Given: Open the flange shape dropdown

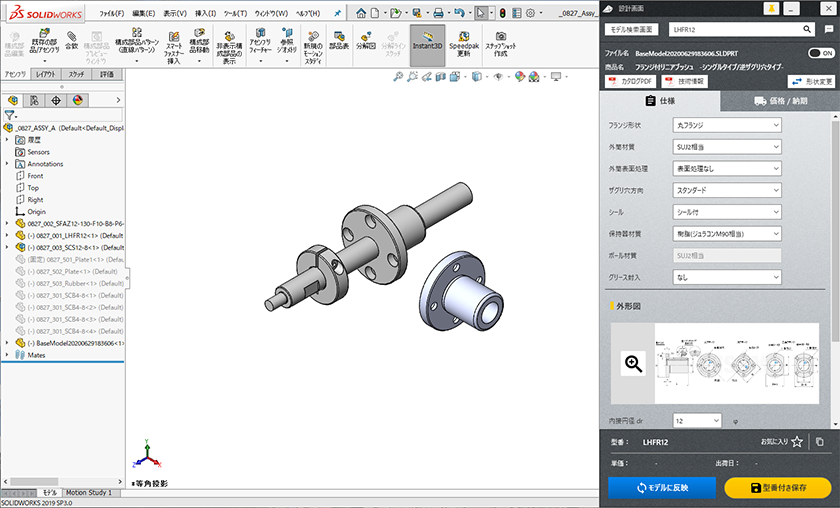Looking at the screenshot, I should click(x=728, y=125).
